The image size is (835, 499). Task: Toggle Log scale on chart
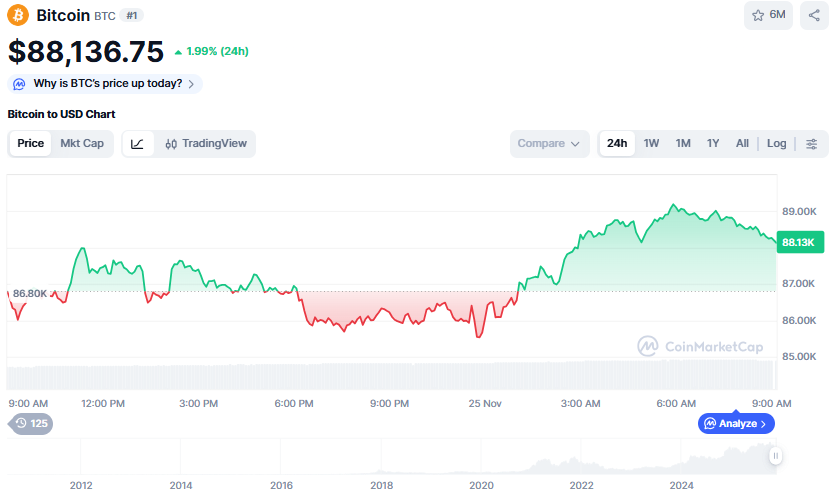(x=777, y=144)
